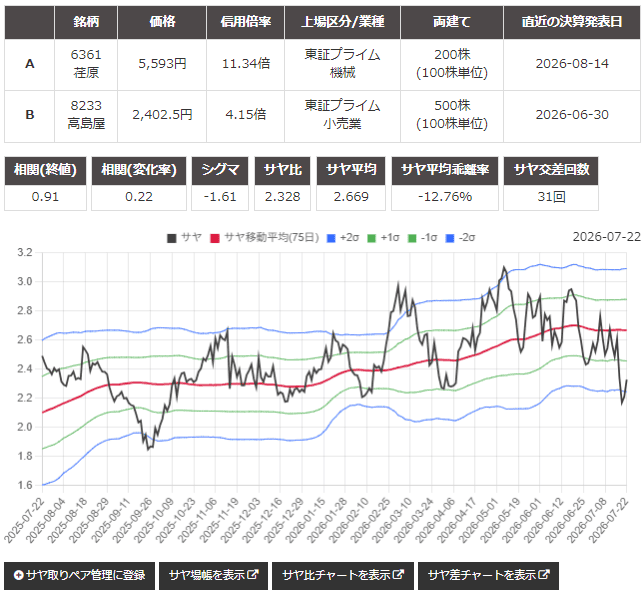The image size is (643, 595).
Task: Select the 8233 高島屋 stock cell
Action: (86, 115)
